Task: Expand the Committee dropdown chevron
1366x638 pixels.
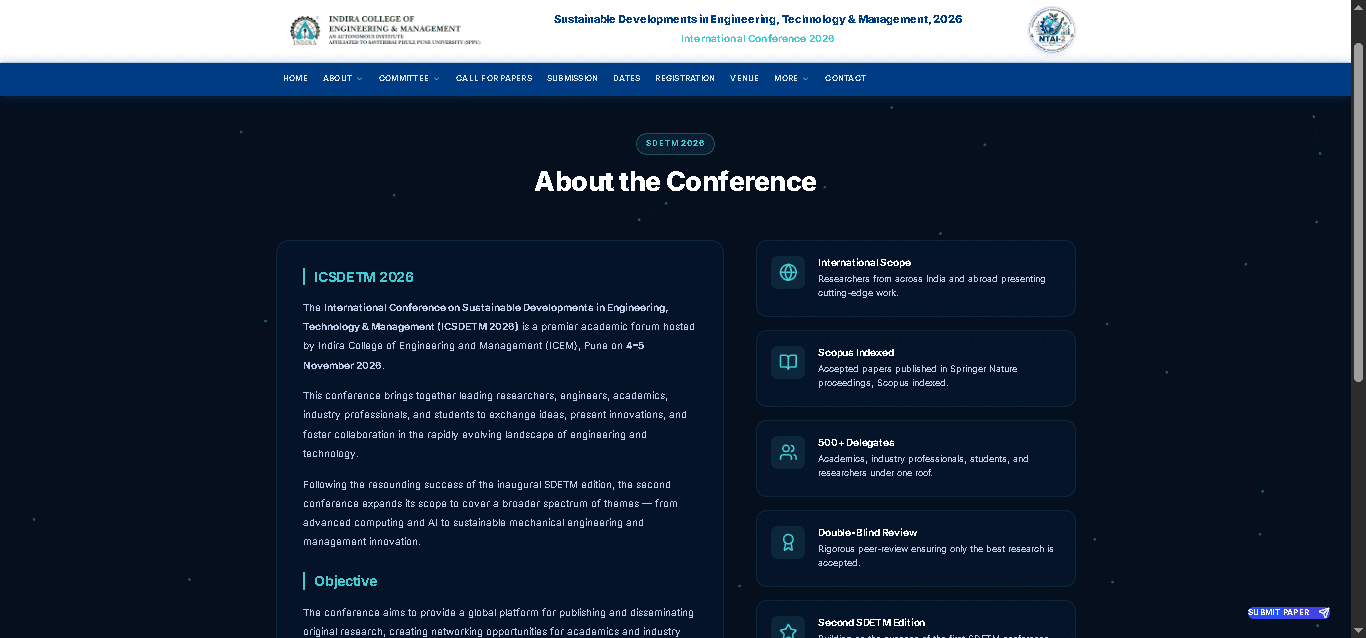Action: point(436,79)
